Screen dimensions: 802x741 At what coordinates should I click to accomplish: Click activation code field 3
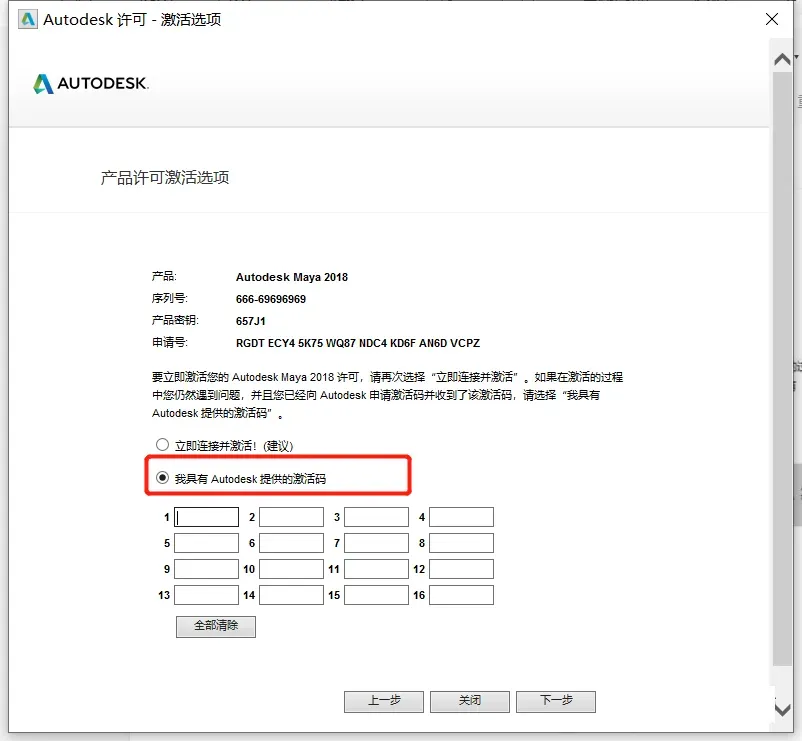pyautogui.click(x=376, y=517)
